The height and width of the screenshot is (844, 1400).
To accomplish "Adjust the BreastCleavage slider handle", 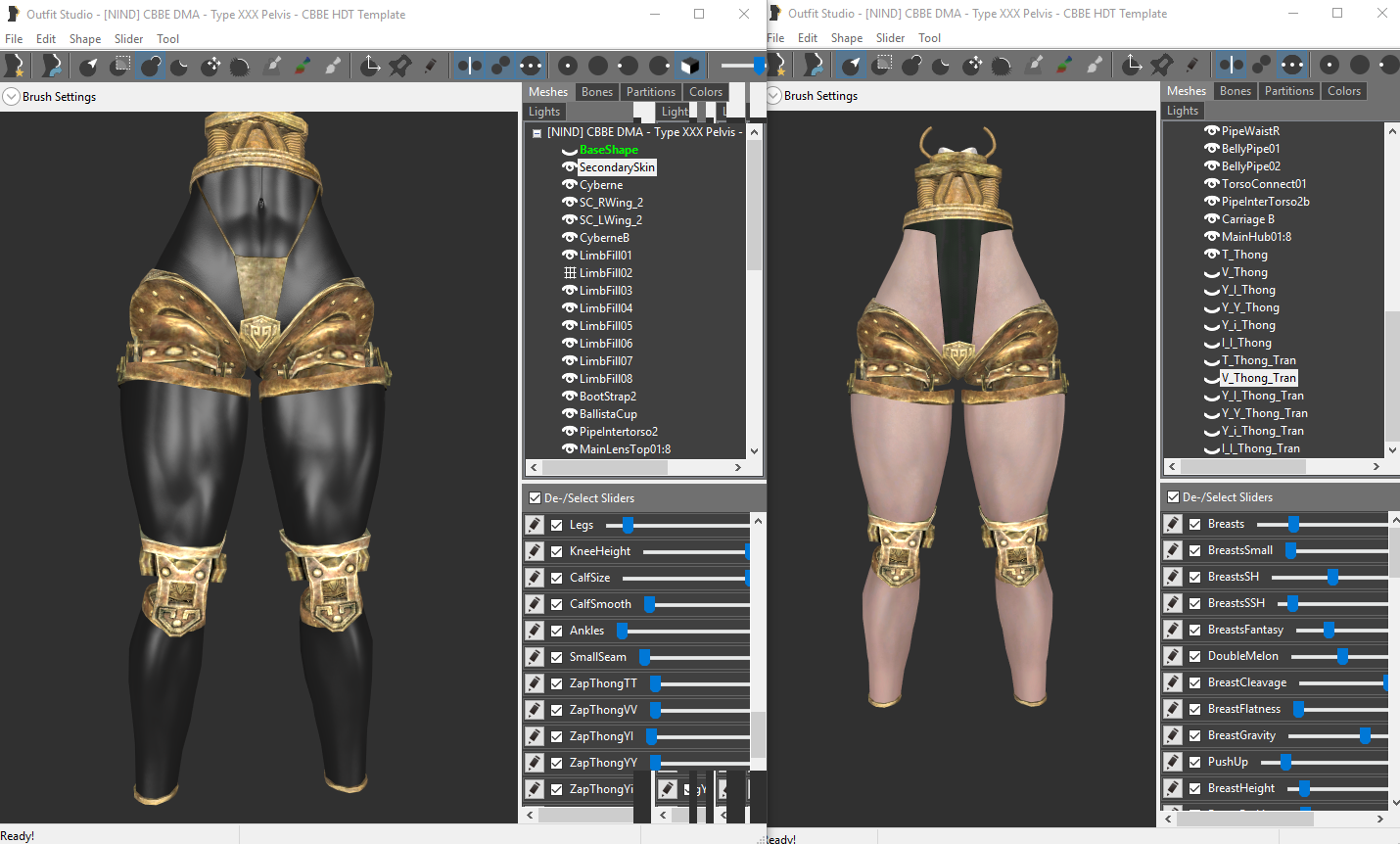I will (1385, 682).
